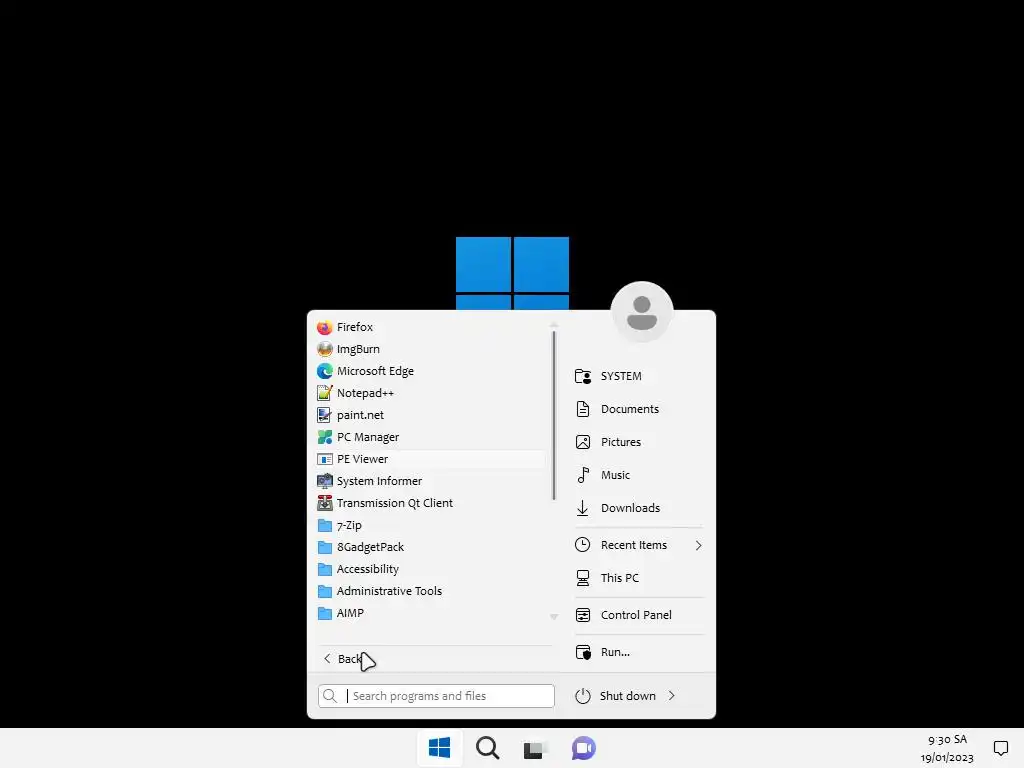
Task: Open paint.net from the programs list
Action: click(x=430, y=415)
